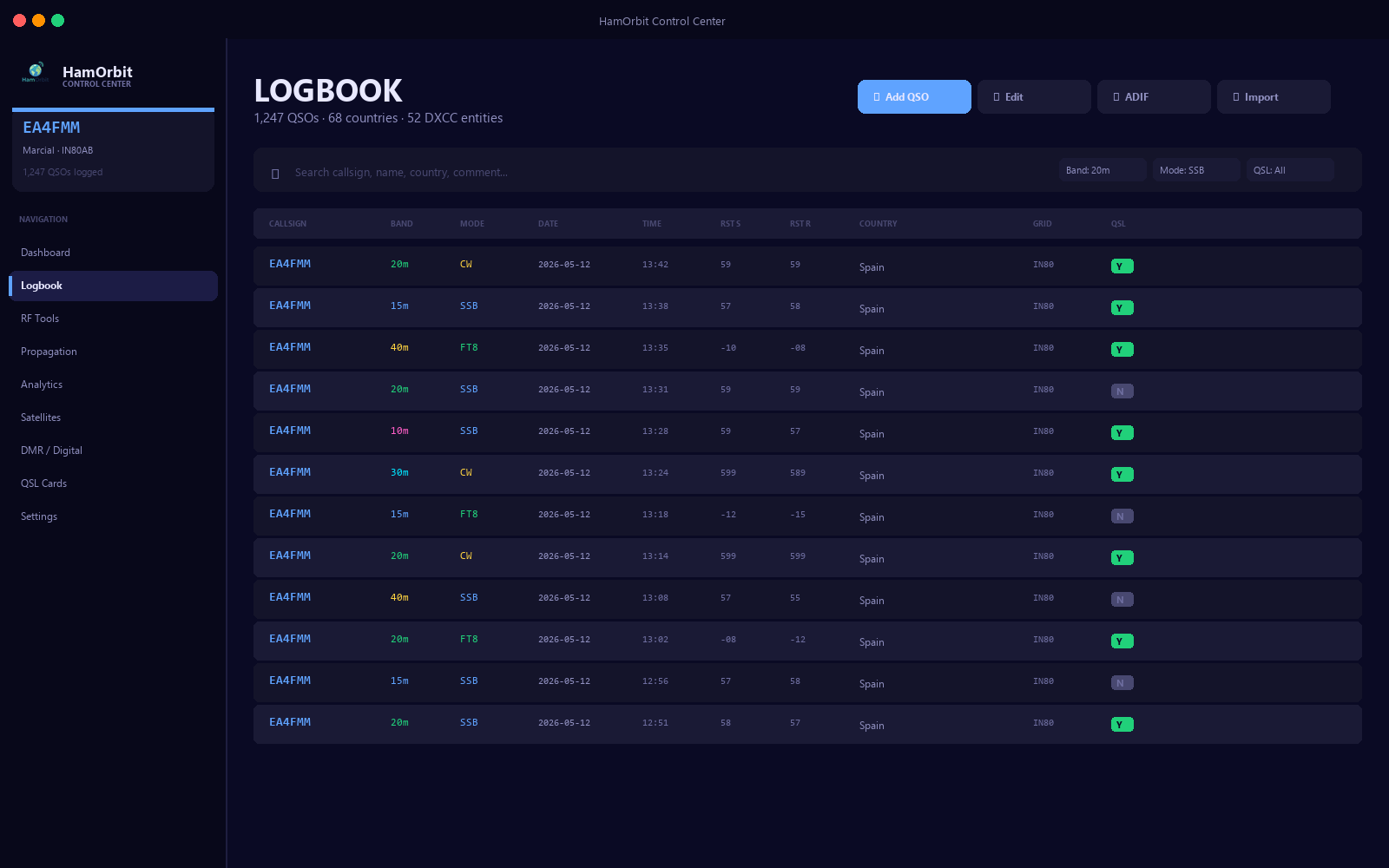Toggle QSL N badge on 13:31 row
The width and height of the screenshot is (1389, 868).
coord(1122,391)
